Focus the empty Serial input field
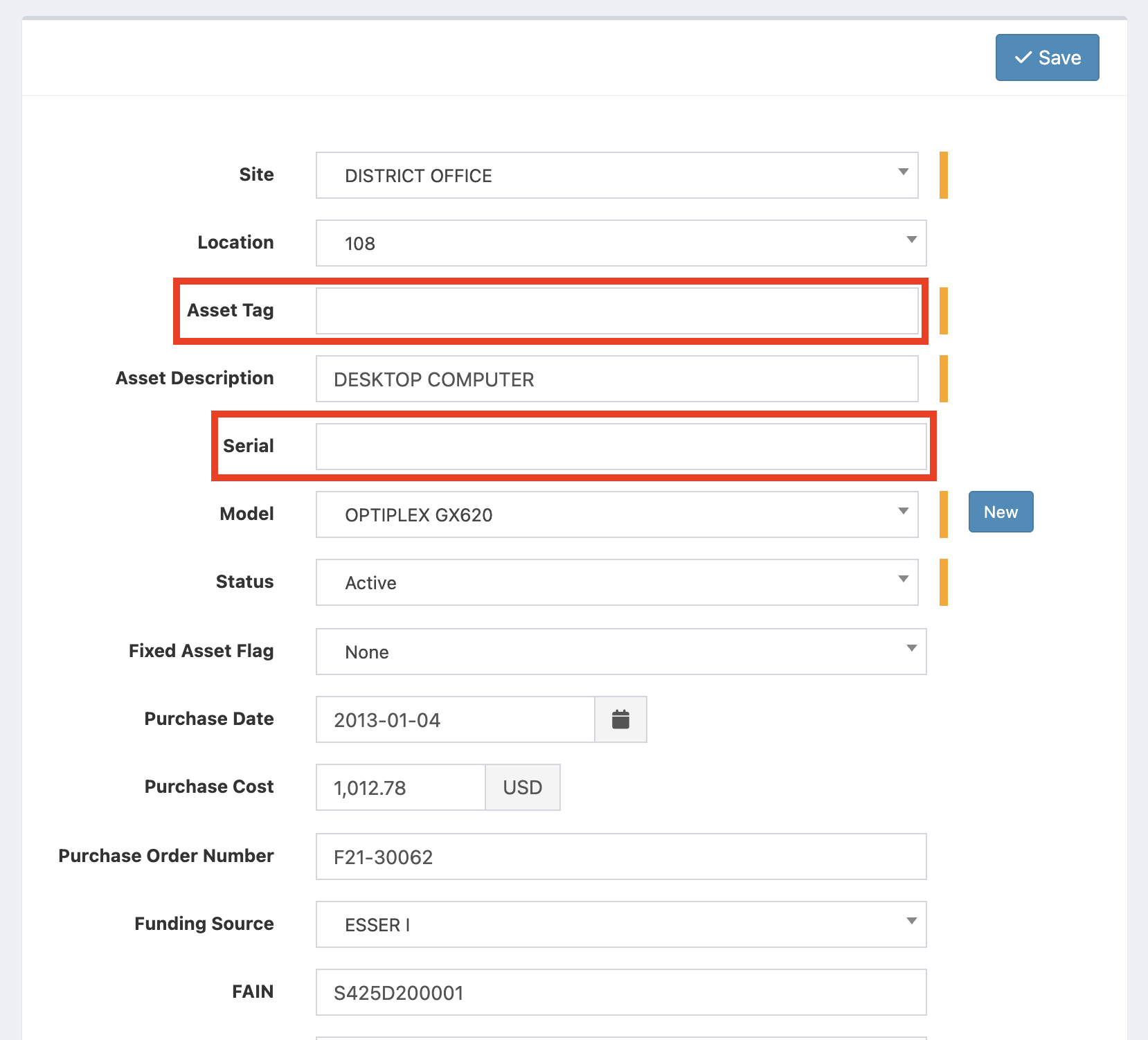 pyautogui.click(x=620, y=447)
